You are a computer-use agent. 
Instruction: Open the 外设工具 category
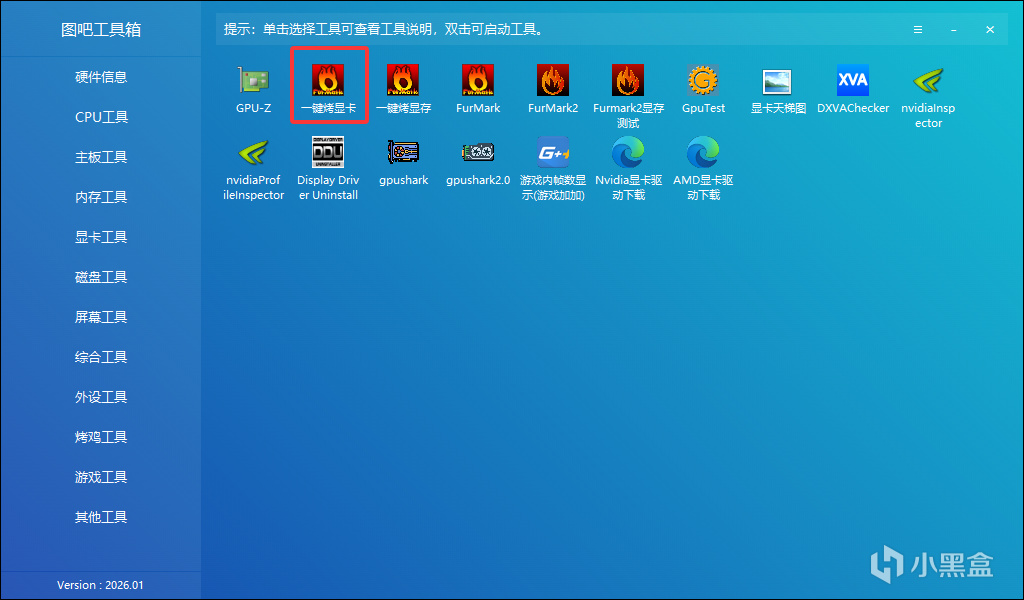(x=101, y=397)
